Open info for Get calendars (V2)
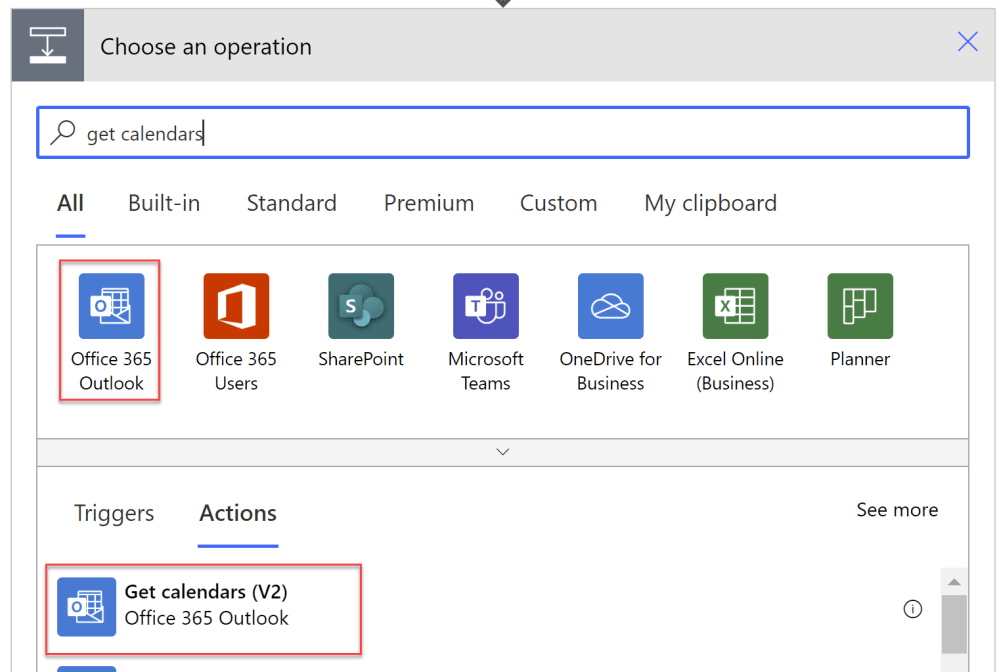Viewport: 999px width, 672px height. coord(912,608)
